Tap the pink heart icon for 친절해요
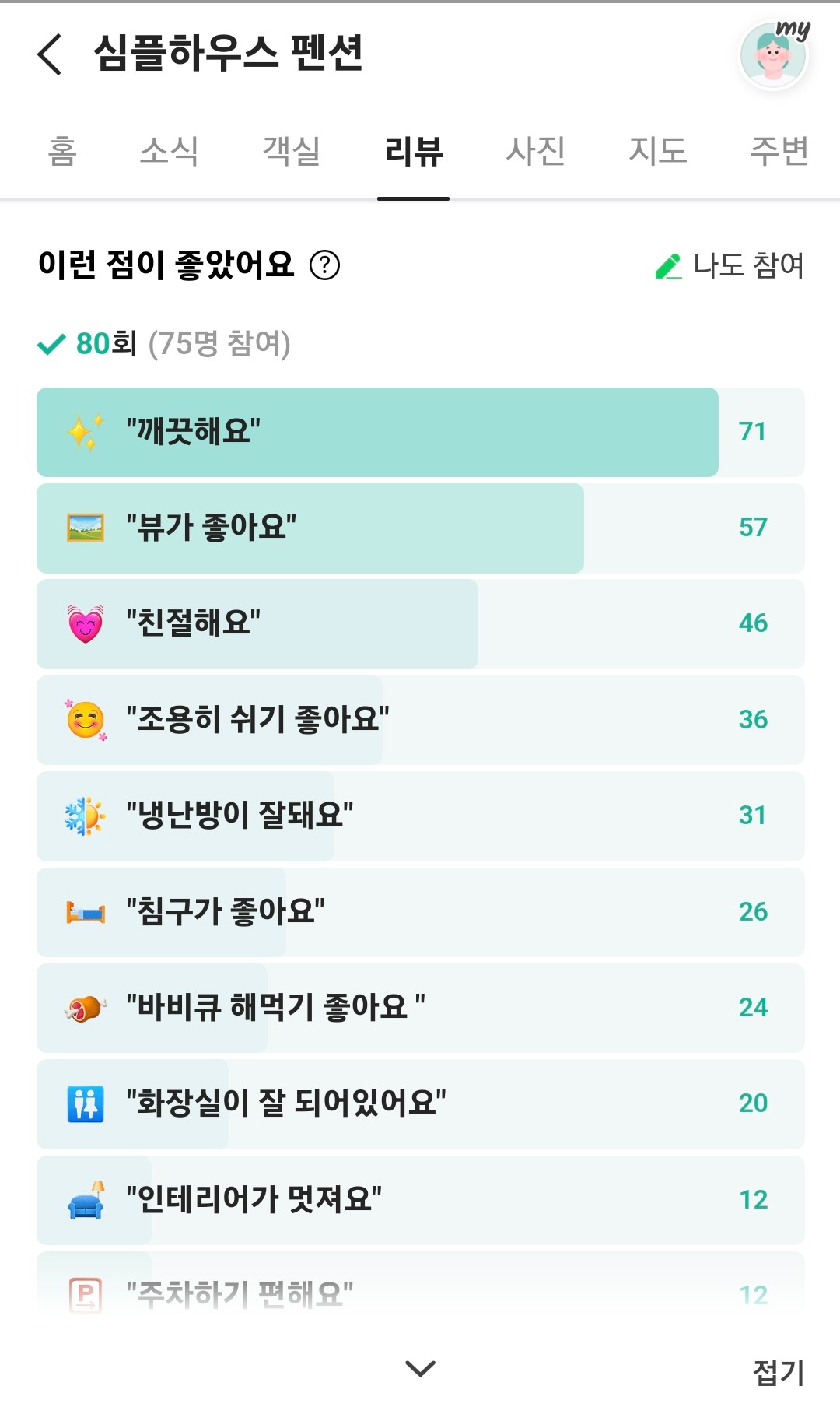The image size is (840, 1414). pyautogui.click(x=86, y=623)
